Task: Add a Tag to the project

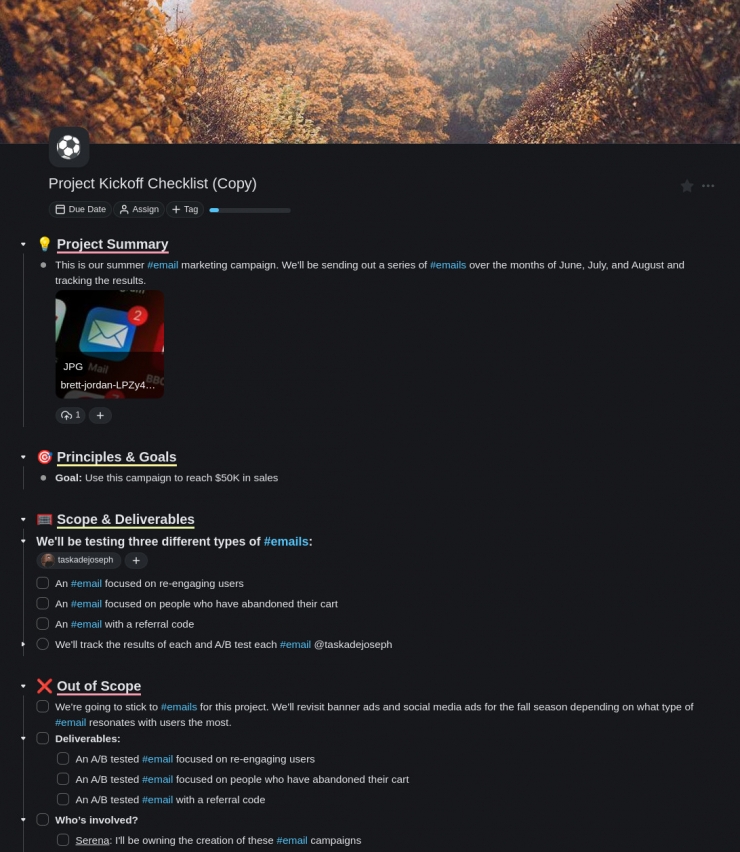Action: (185, 209)
